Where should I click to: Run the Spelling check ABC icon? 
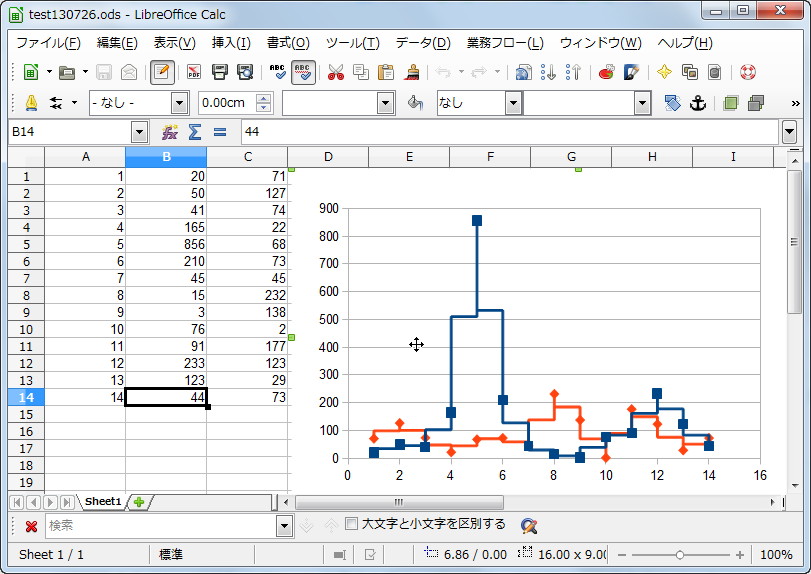pos(278,72)
